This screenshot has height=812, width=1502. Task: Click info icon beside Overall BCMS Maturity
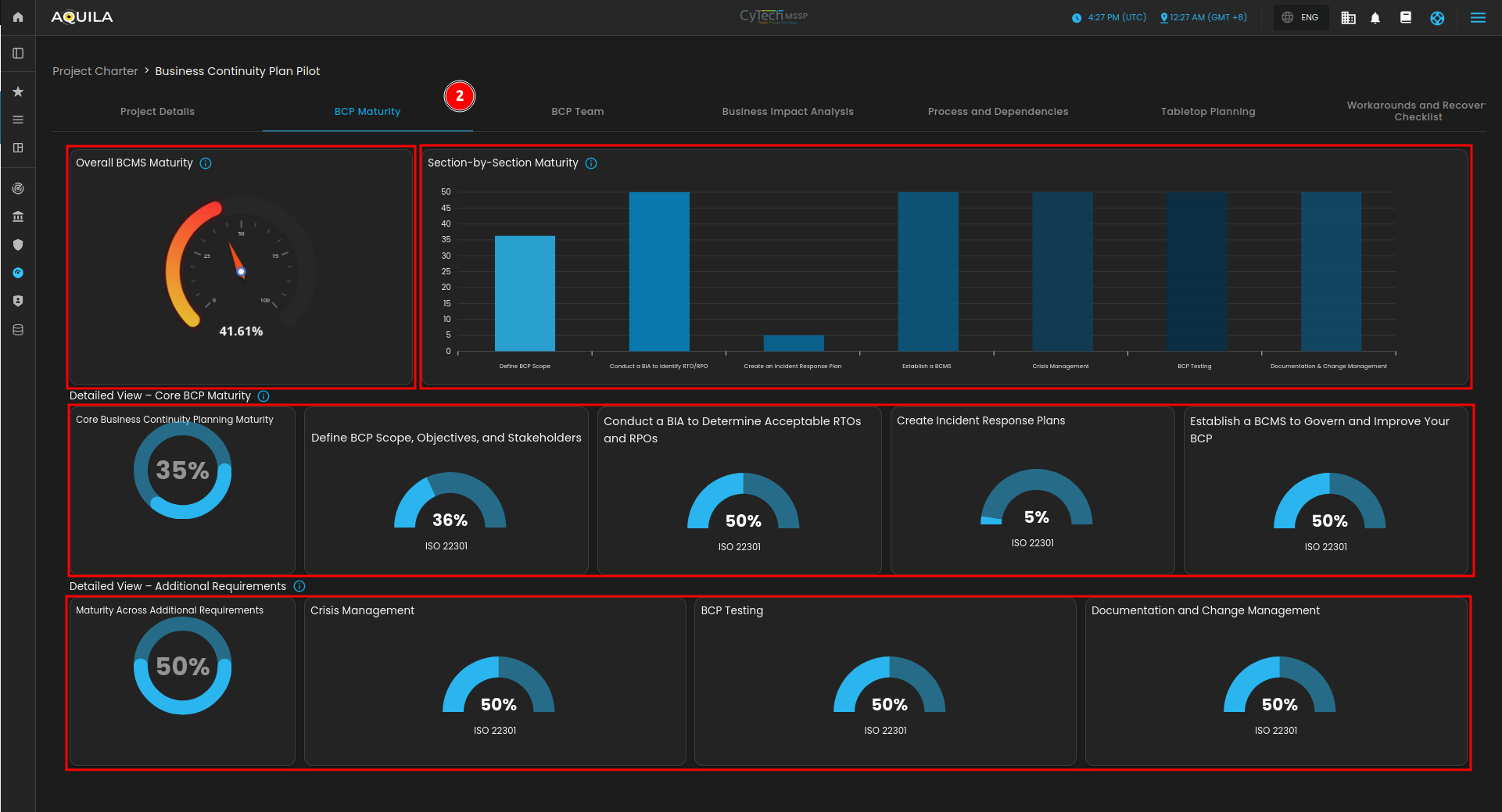click(x=206, y=163)
